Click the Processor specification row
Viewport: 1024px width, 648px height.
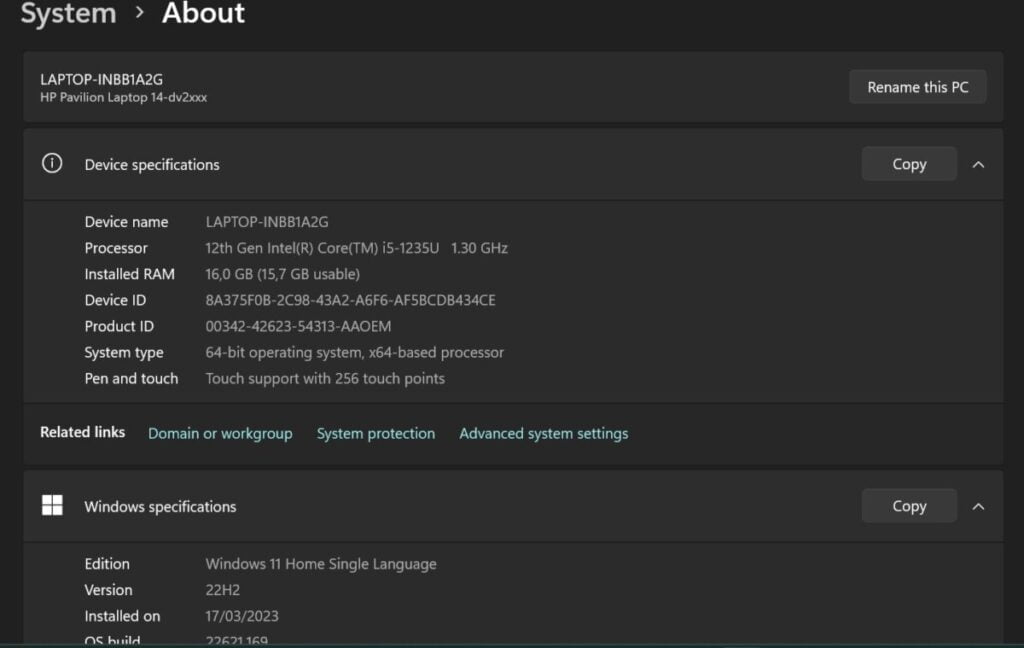(356, 248)
